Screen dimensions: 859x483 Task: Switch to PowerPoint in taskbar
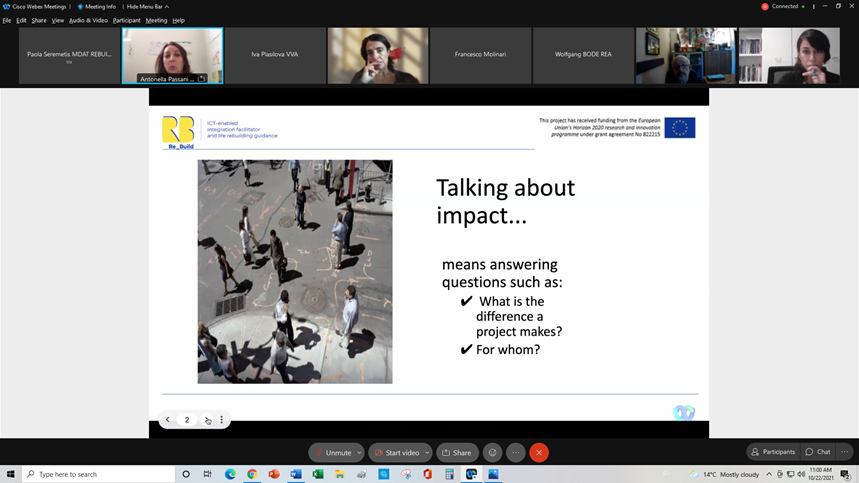(x=274, y=474)
